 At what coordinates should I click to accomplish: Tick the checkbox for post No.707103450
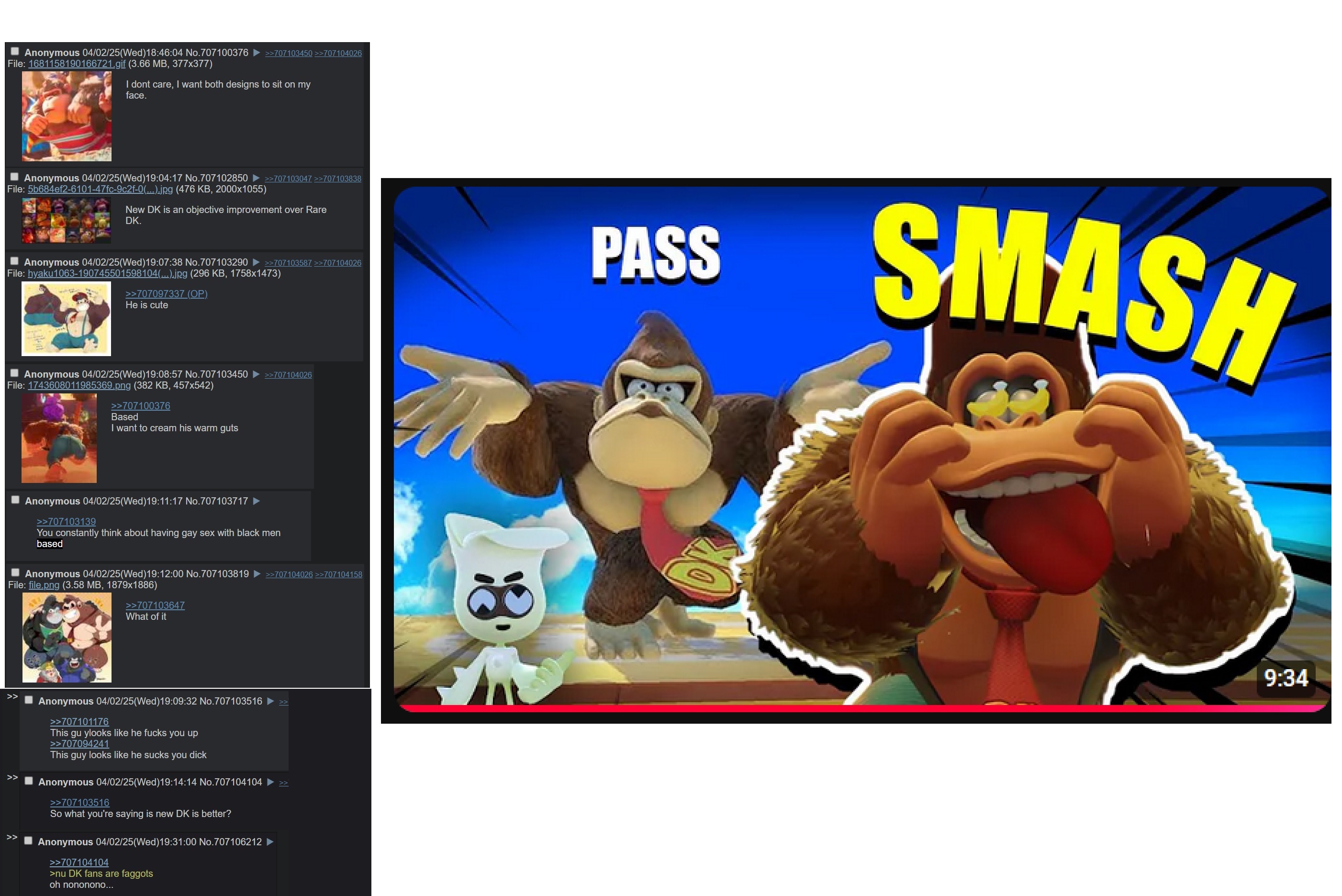point(15,373)
